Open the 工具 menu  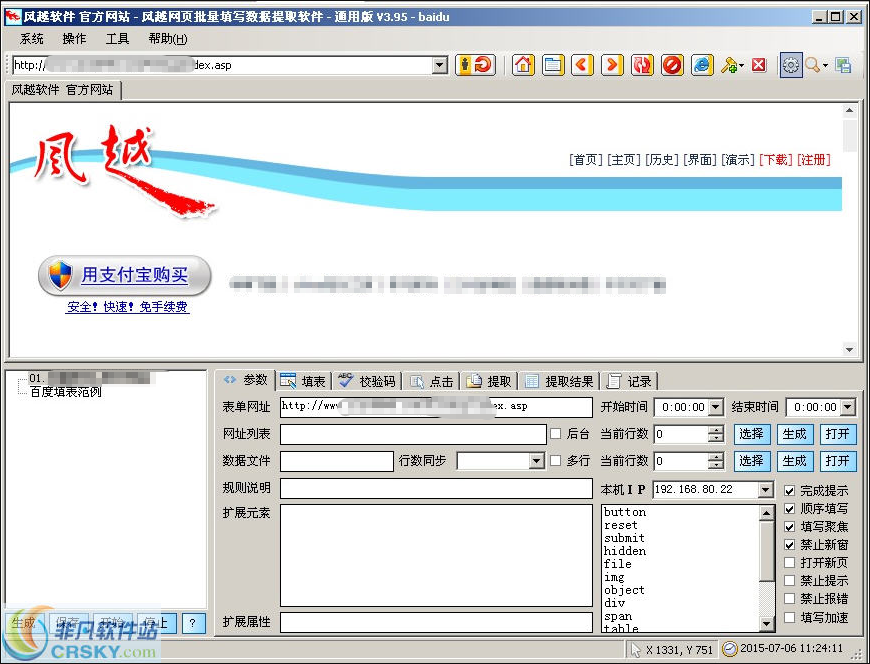click(x=117, y=39)
